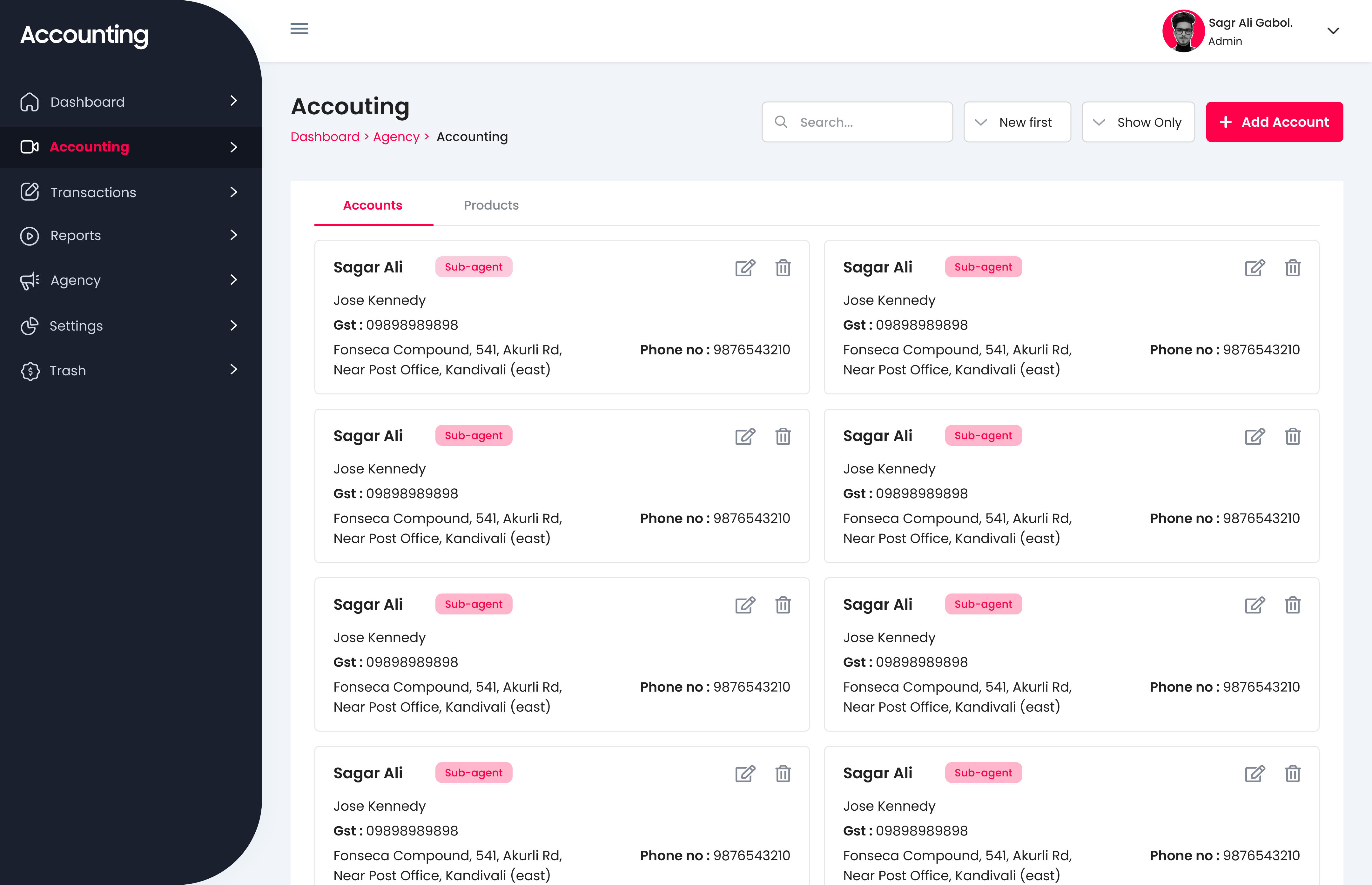Open the Dashboard home icon in sidebar

pyautogui.click(x=30, y=102)
